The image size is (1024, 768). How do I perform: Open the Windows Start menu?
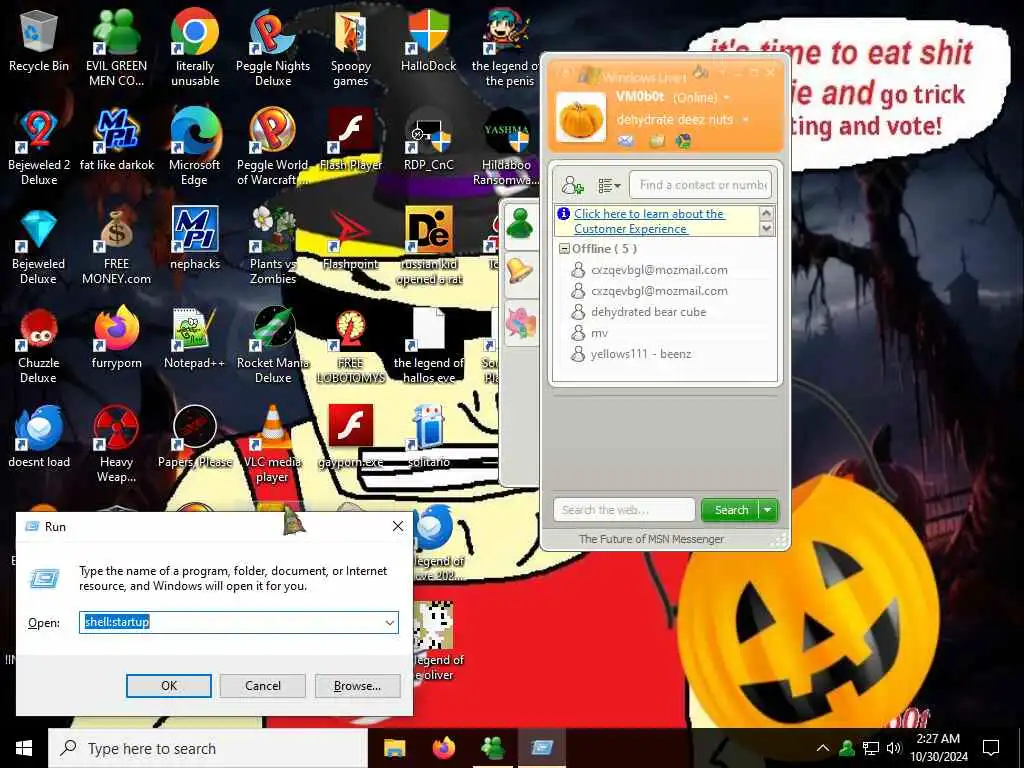pyautogui.click(x=24, y=748)
